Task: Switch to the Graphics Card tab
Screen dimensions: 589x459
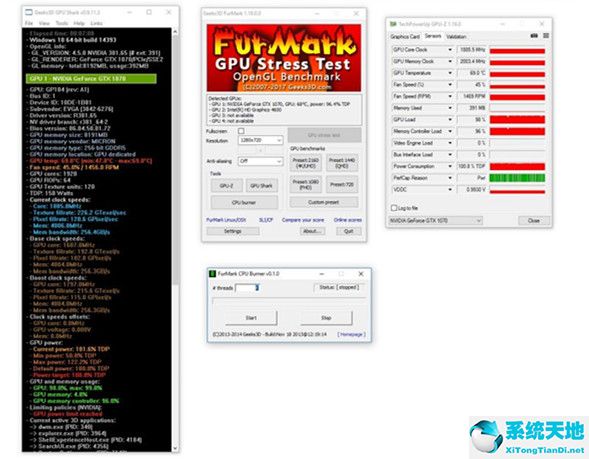Action: point(405,36)
